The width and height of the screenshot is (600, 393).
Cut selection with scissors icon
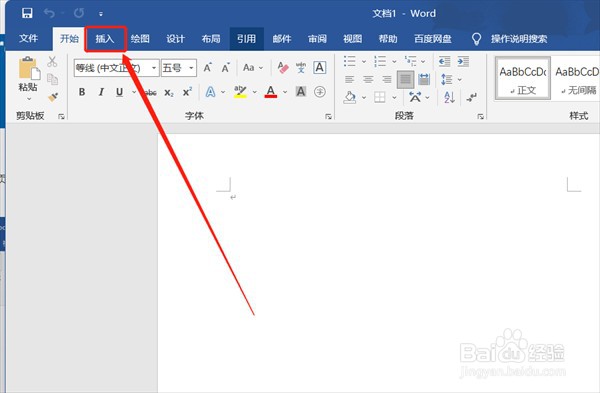coord(52,62)
